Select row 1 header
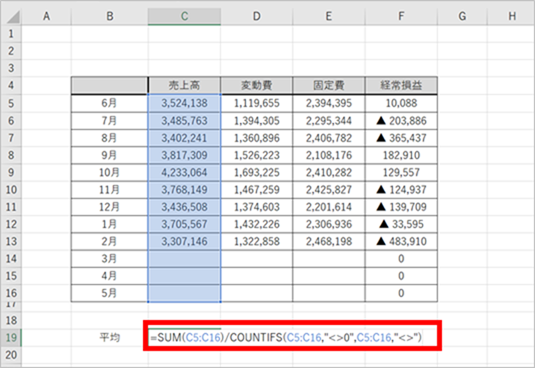 11,34
